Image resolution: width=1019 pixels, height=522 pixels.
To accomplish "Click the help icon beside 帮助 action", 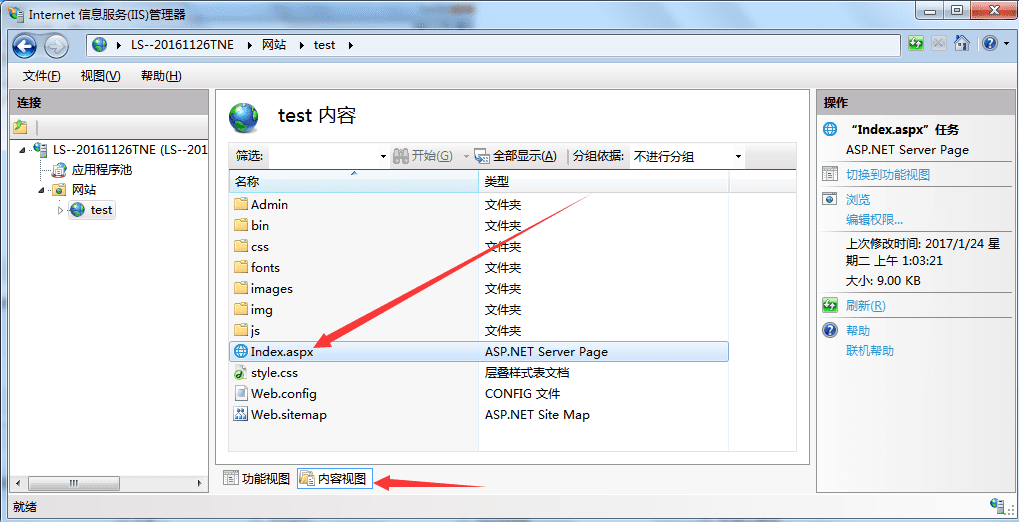I will (830, 330).
